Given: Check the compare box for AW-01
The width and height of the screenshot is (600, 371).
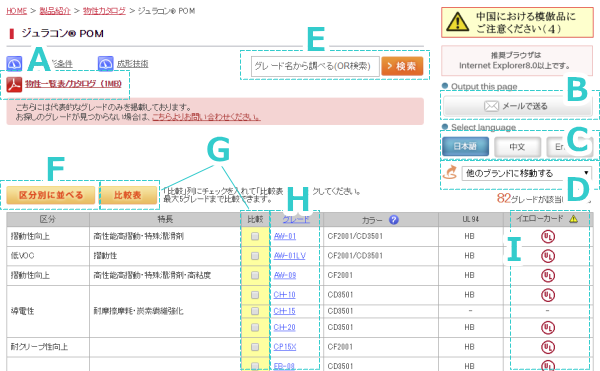Looking at the screenshot, I should coord(255,236).
